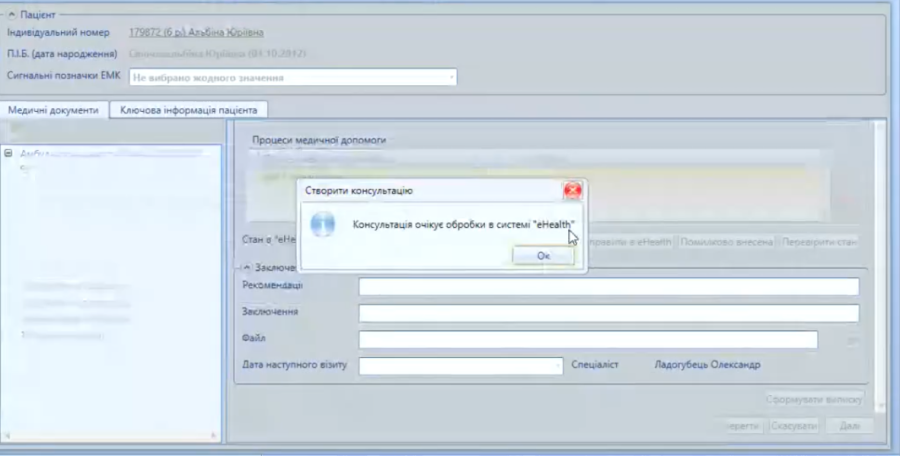Click the Далі button
This screenshot has height=456, width=900.
pyautogui.click(x=849, y=426)
